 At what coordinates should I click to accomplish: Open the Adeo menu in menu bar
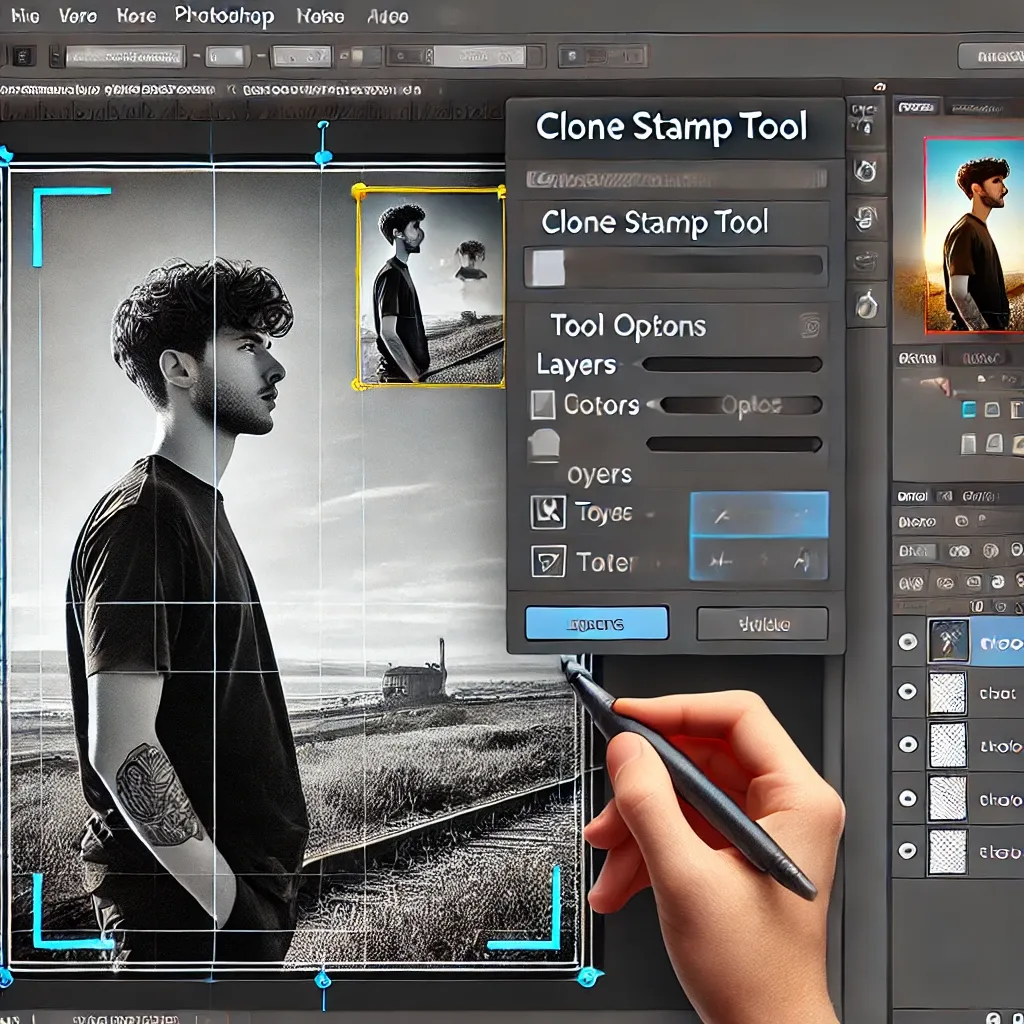point(387,16)
